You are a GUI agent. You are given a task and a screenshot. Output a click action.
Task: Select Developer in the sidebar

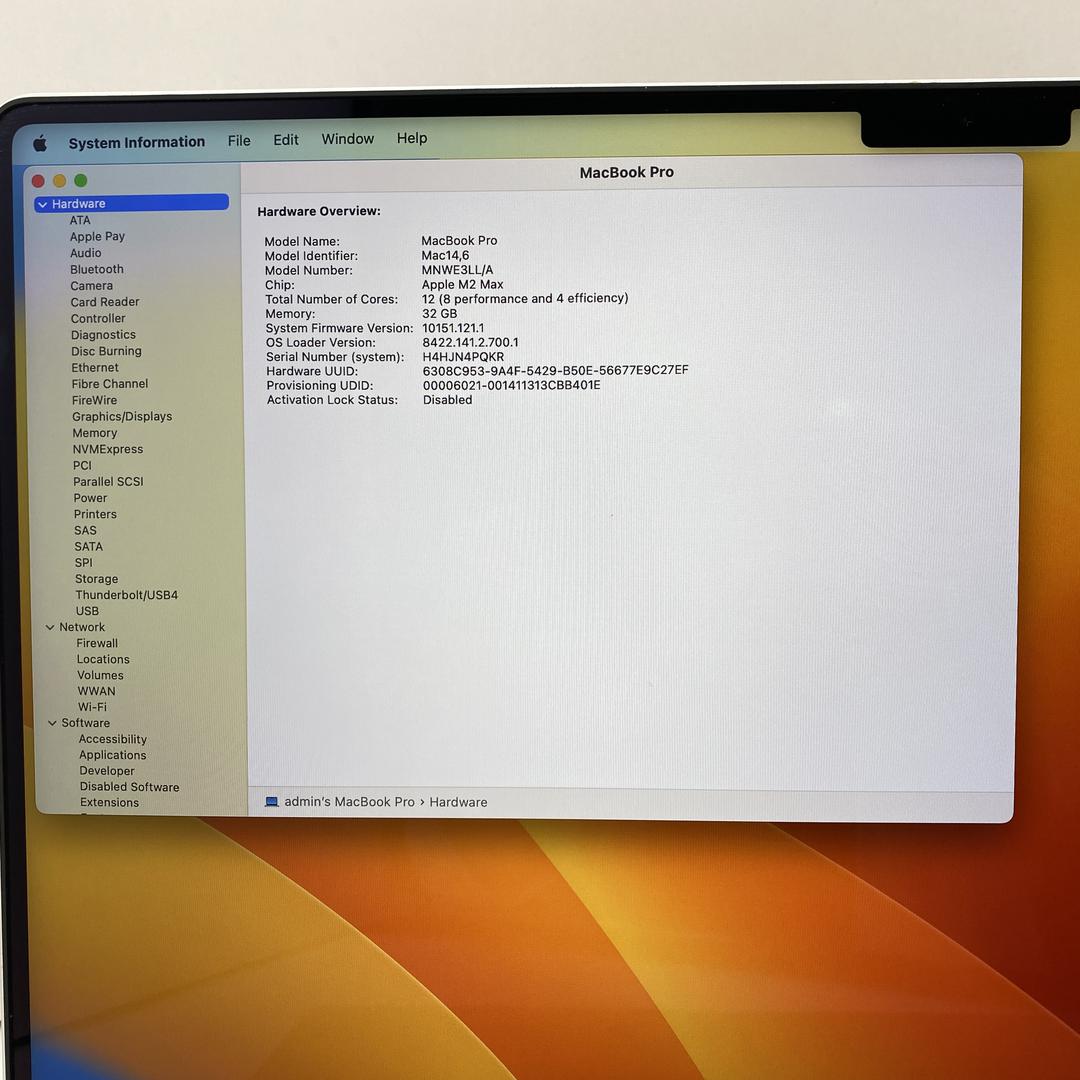click(107, 771)
